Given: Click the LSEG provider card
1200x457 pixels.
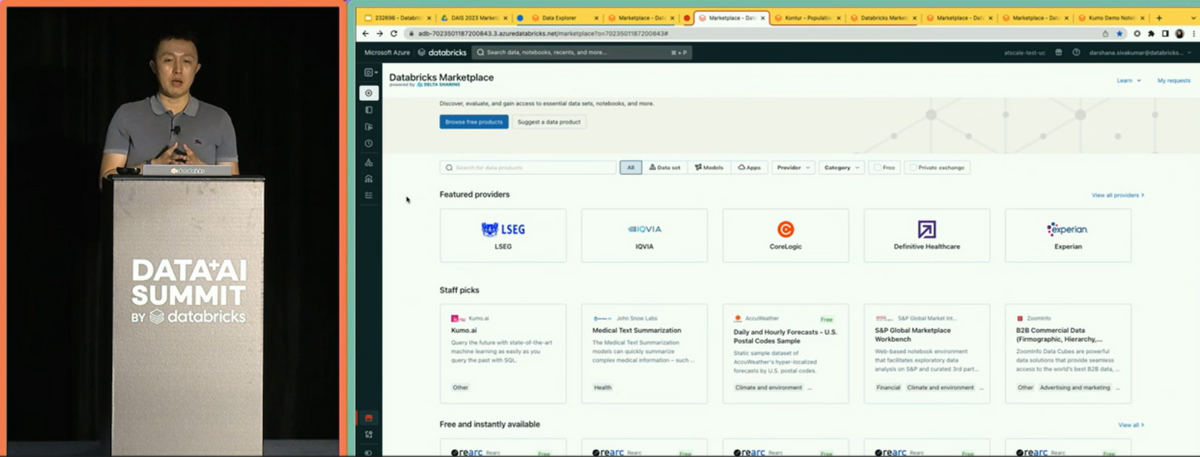Looking at the screenshot, I should click(503, 236).
